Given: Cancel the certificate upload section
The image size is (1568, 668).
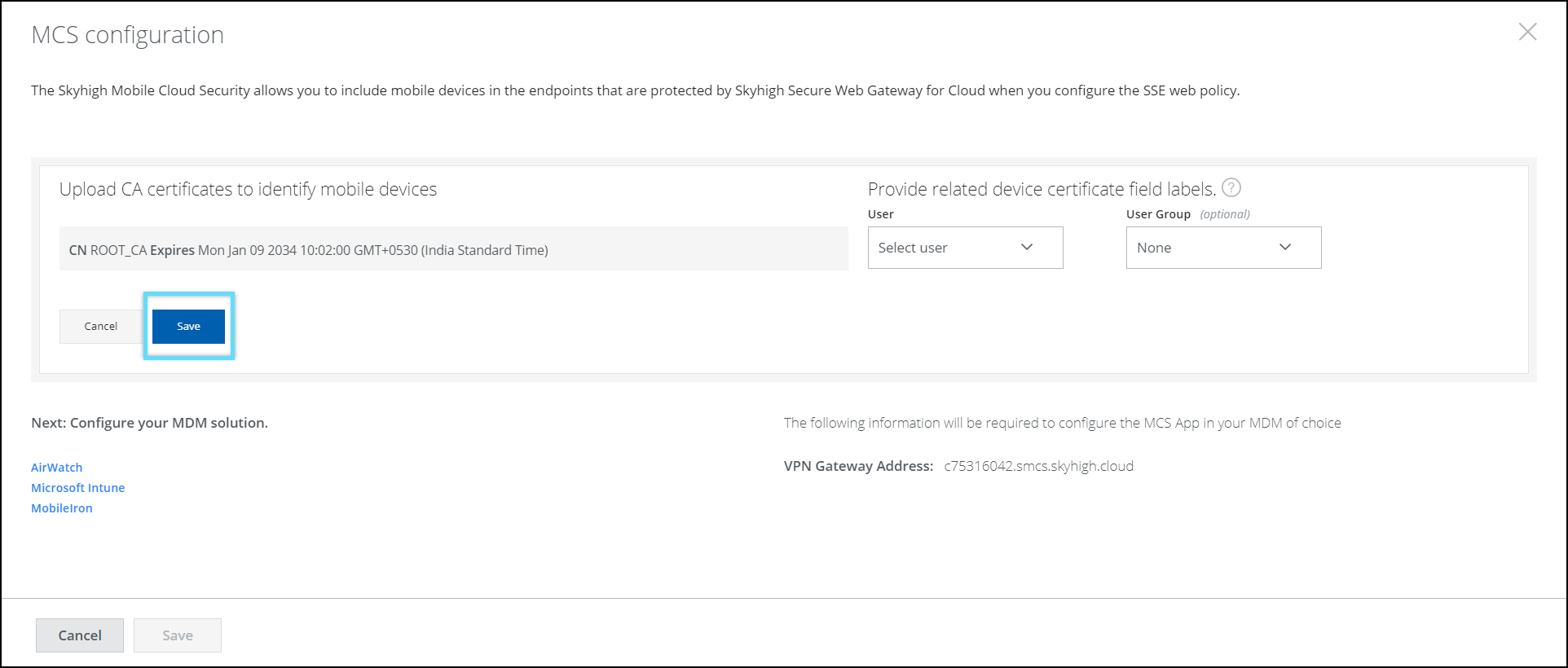Looking at the screenshot, I should point(101,326).
